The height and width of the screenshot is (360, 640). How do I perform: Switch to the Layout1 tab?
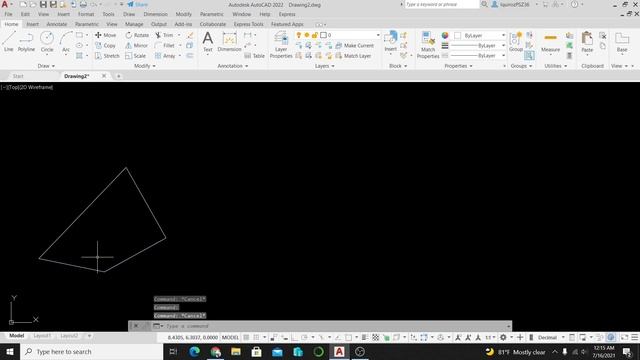(x=42, y=336)
